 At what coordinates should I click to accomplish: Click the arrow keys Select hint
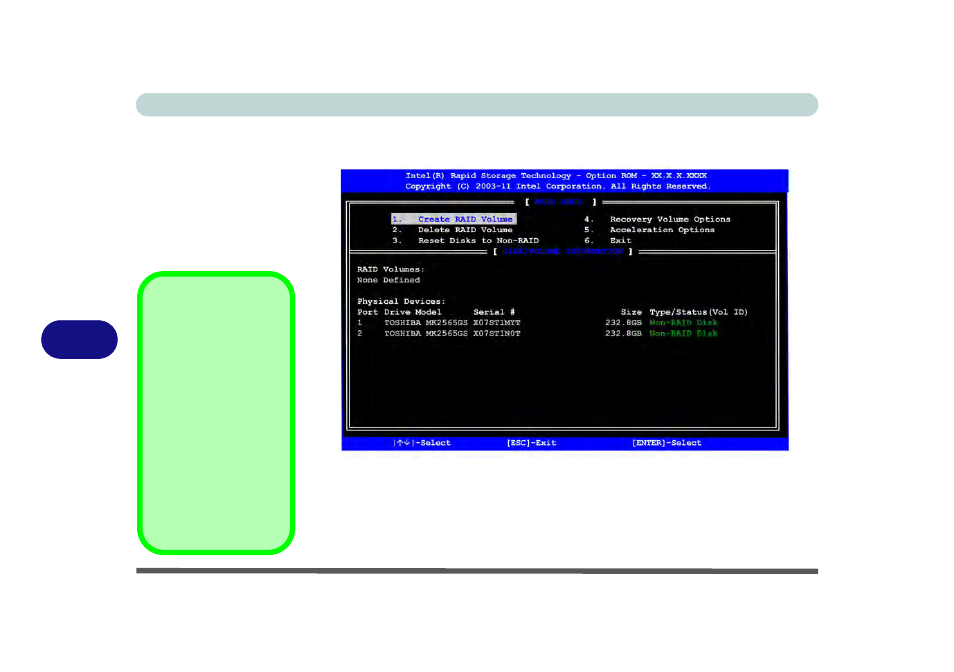422,443
